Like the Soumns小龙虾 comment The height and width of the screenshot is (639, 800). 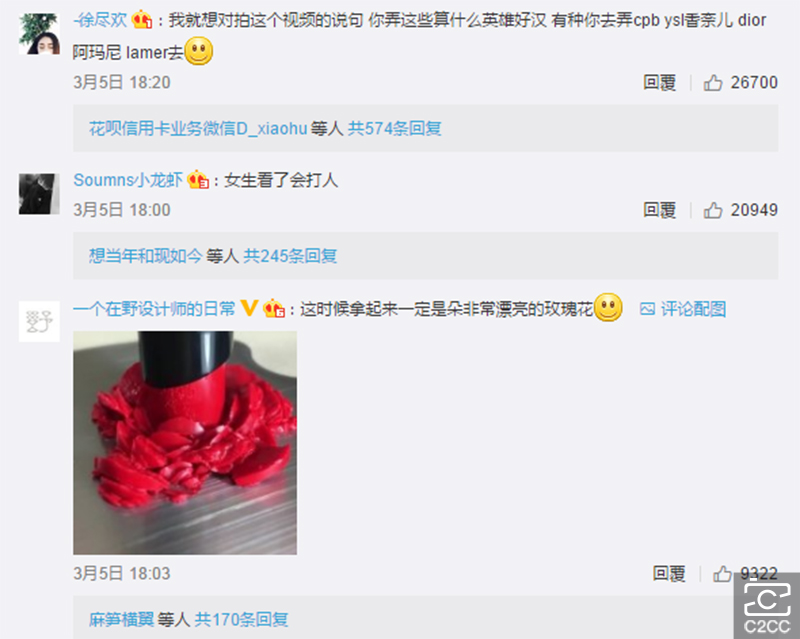pos(713,210)
